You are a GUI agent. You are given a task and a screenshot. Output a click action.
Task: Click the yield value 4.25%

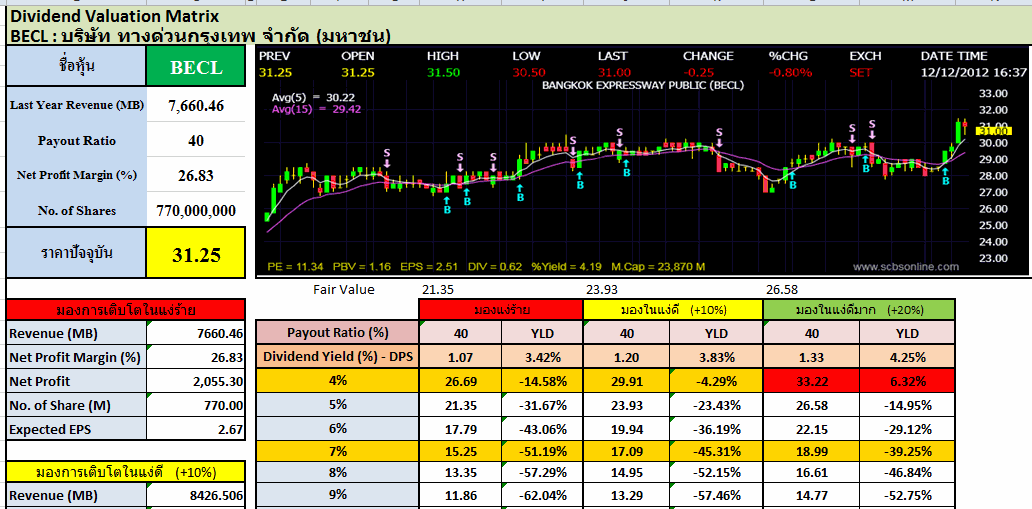click(x=907, y=357)
